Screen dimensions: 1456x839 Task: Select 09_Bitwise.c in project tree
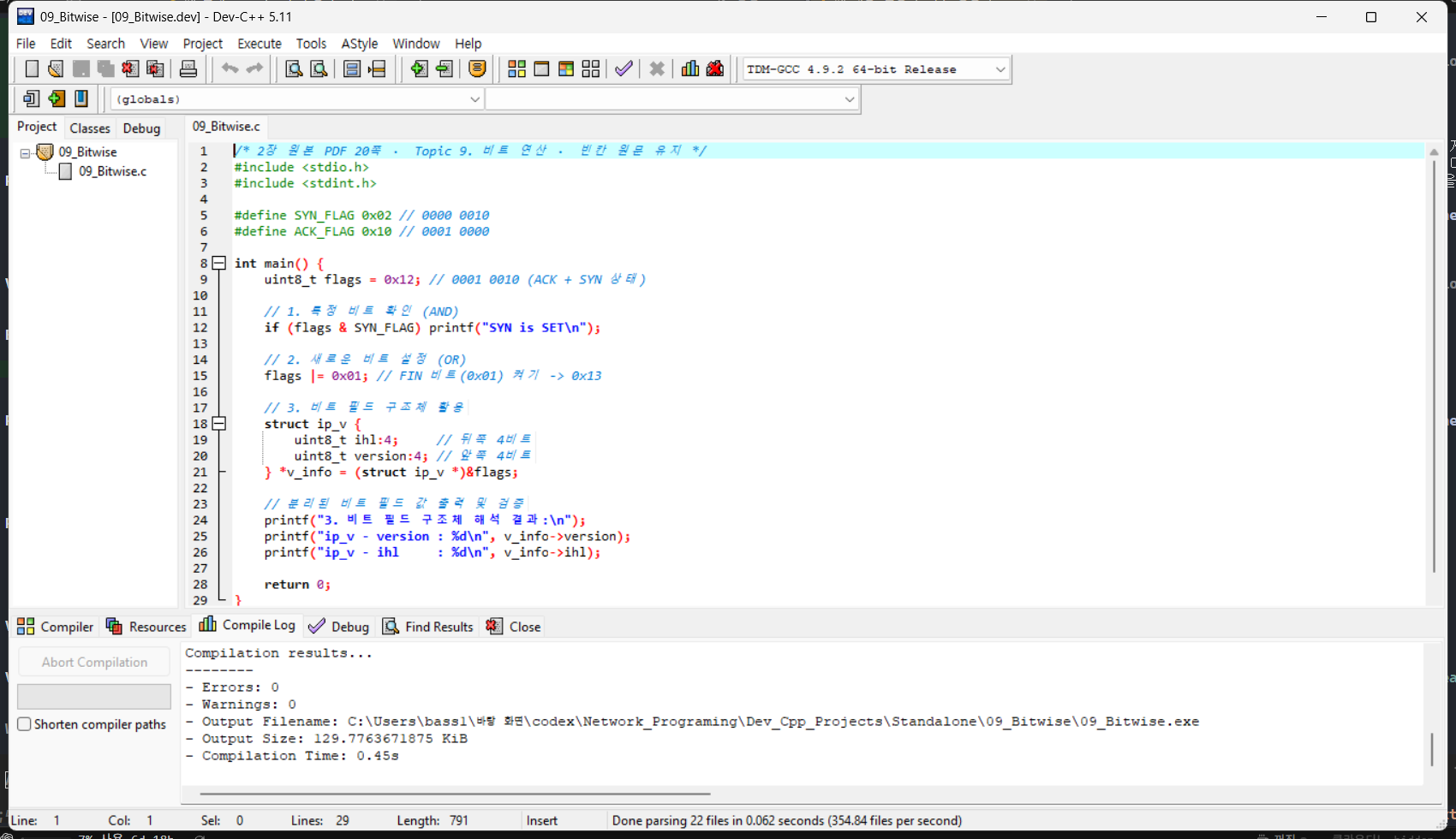coord(112,171)
